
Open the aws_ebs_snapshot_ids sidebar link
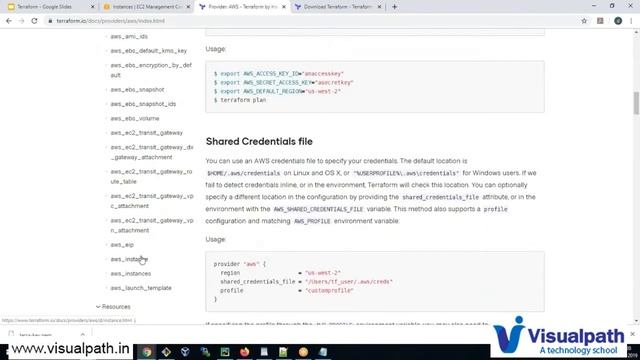[x=143, y=104]
